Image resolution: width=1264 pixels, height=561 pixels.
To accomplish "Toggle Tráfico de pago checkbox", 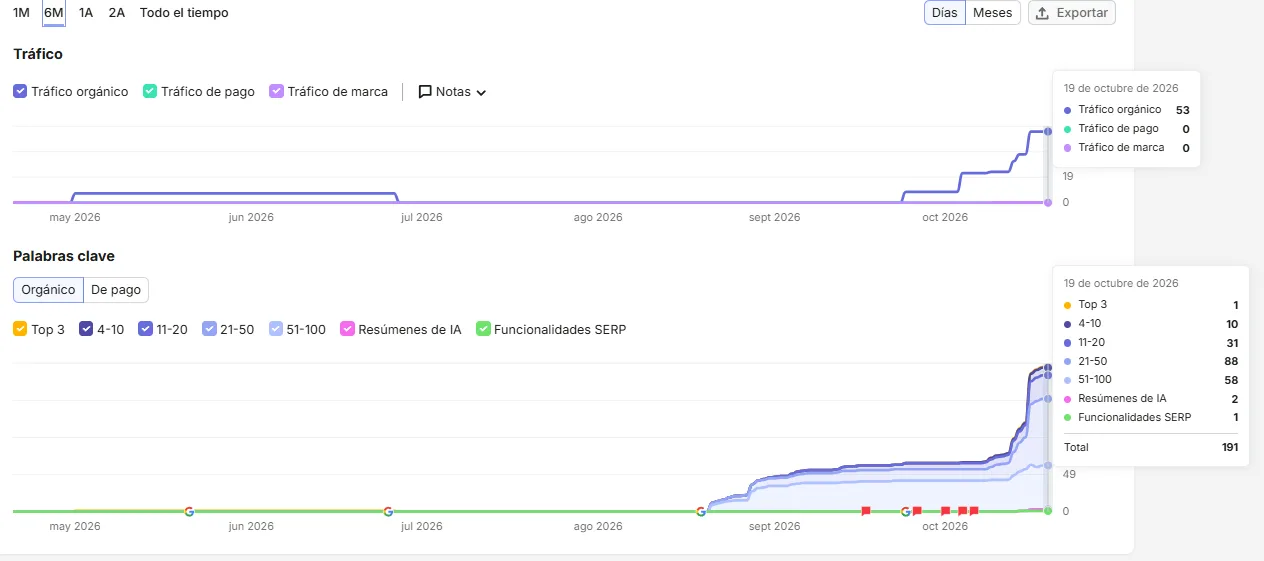I will tap(150, 91).
